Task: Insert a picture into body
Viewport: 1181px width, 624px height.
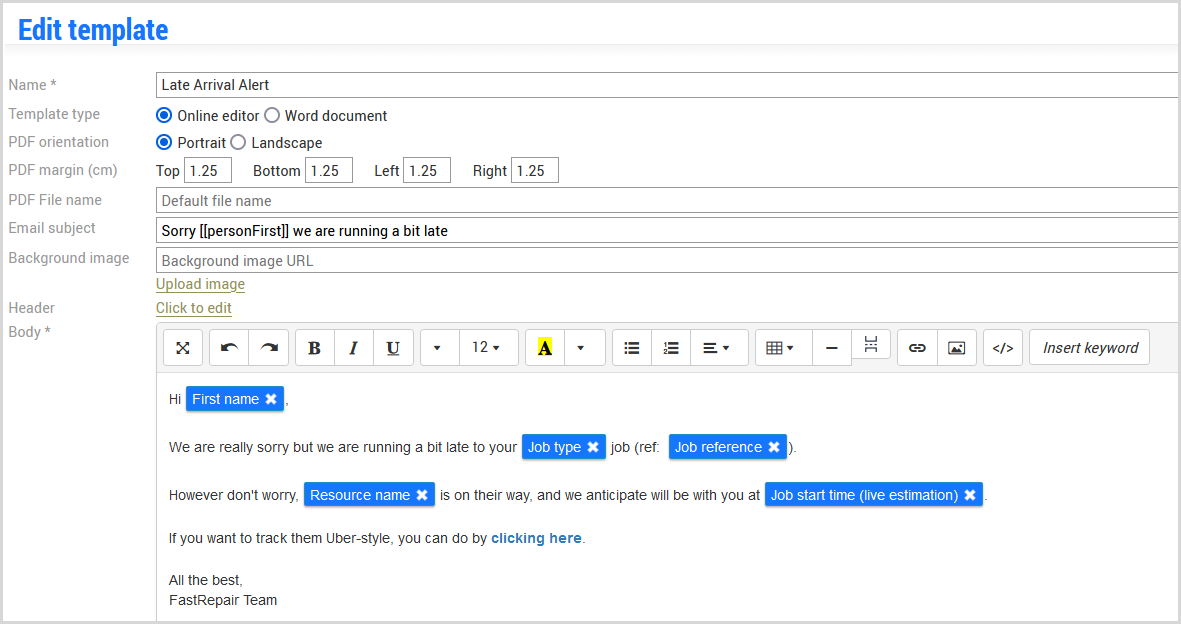Action: point(957,348)
